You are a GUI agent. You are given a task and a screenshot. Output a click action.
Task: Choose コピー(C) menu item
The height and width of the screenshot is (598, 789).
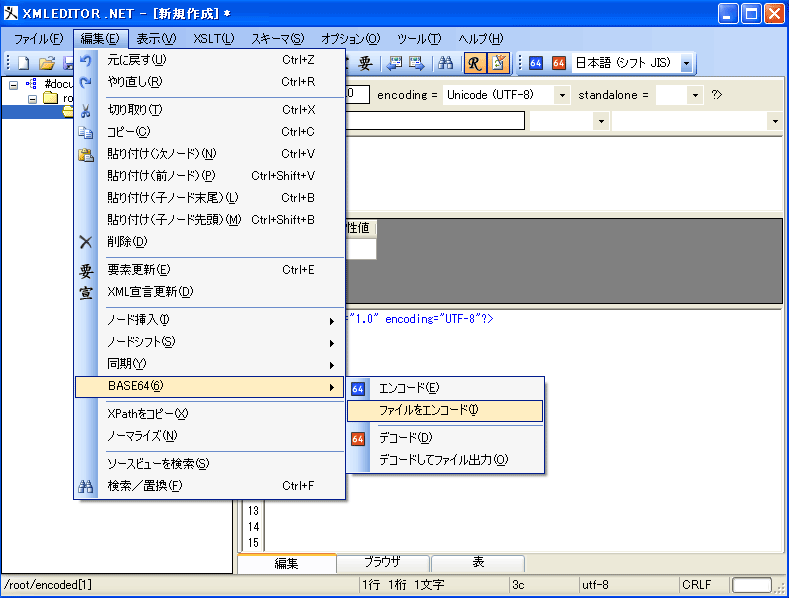tap(209, 132)
